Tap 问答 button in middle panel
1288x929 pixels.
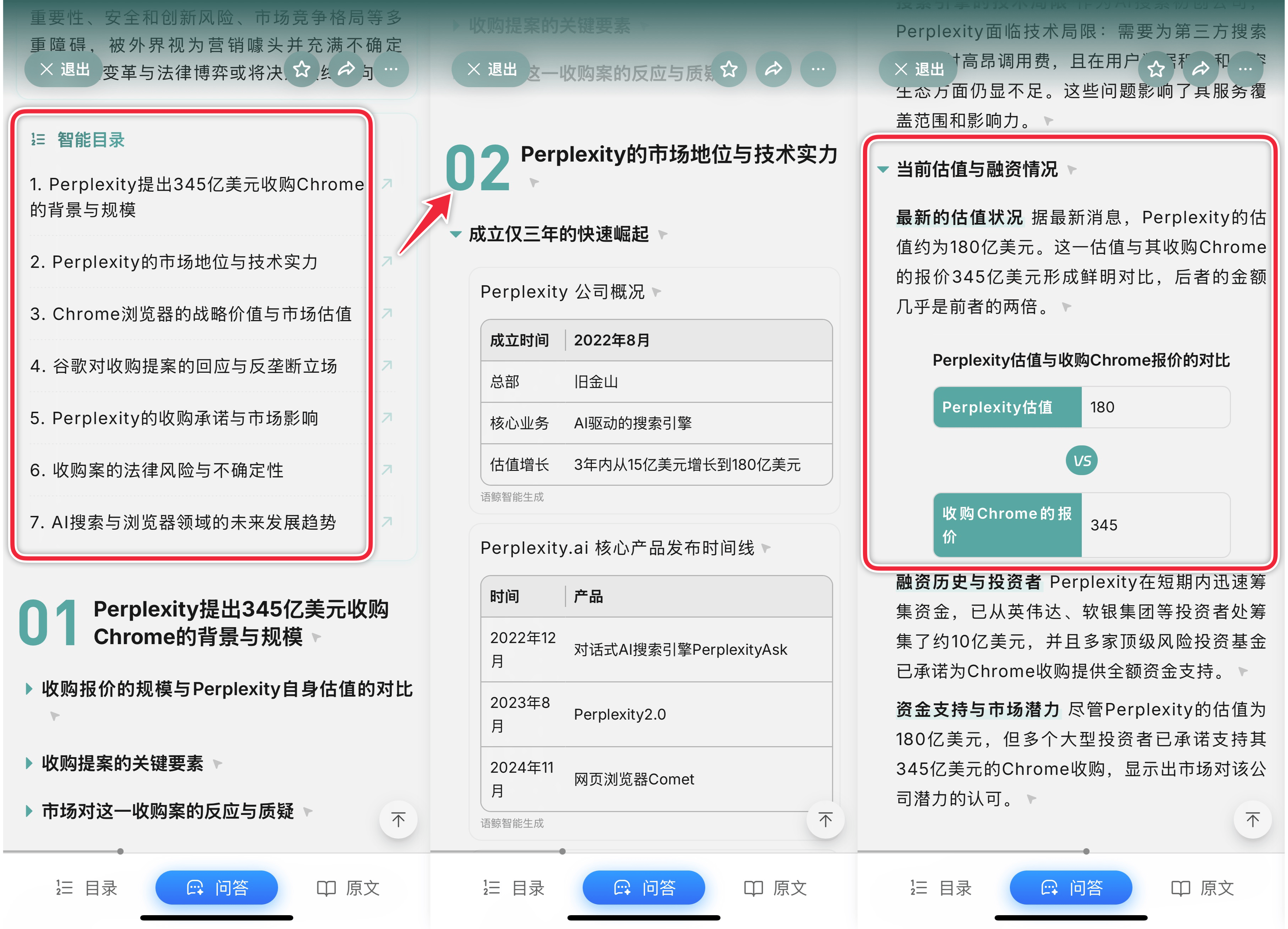[x=643, y=888]
